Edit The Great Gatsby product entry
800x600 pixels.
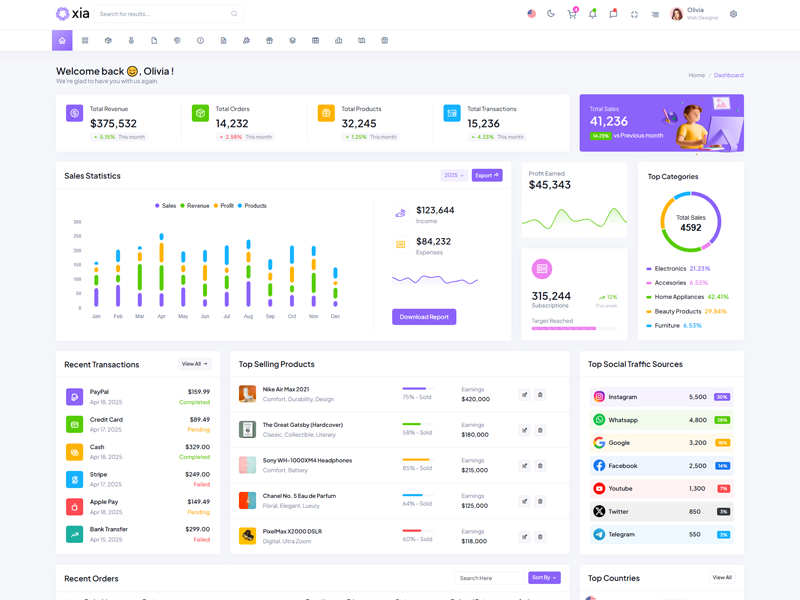[524, 430]
